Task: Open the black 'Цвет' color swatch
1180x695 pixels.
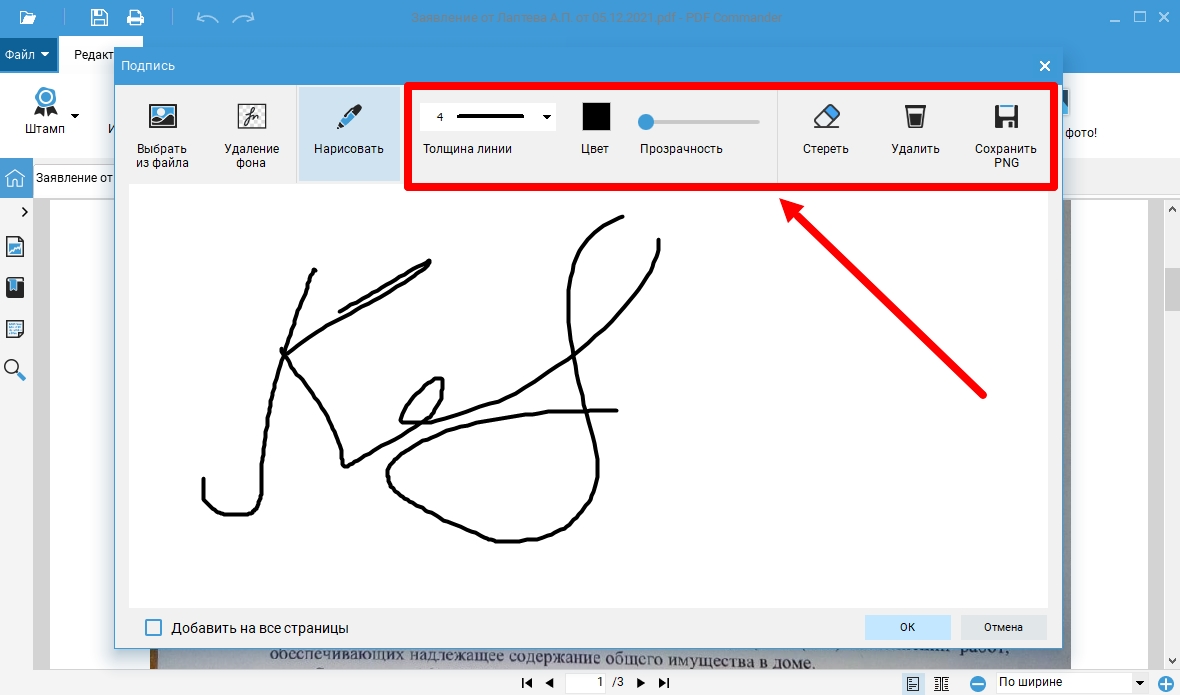Action: 596,117
